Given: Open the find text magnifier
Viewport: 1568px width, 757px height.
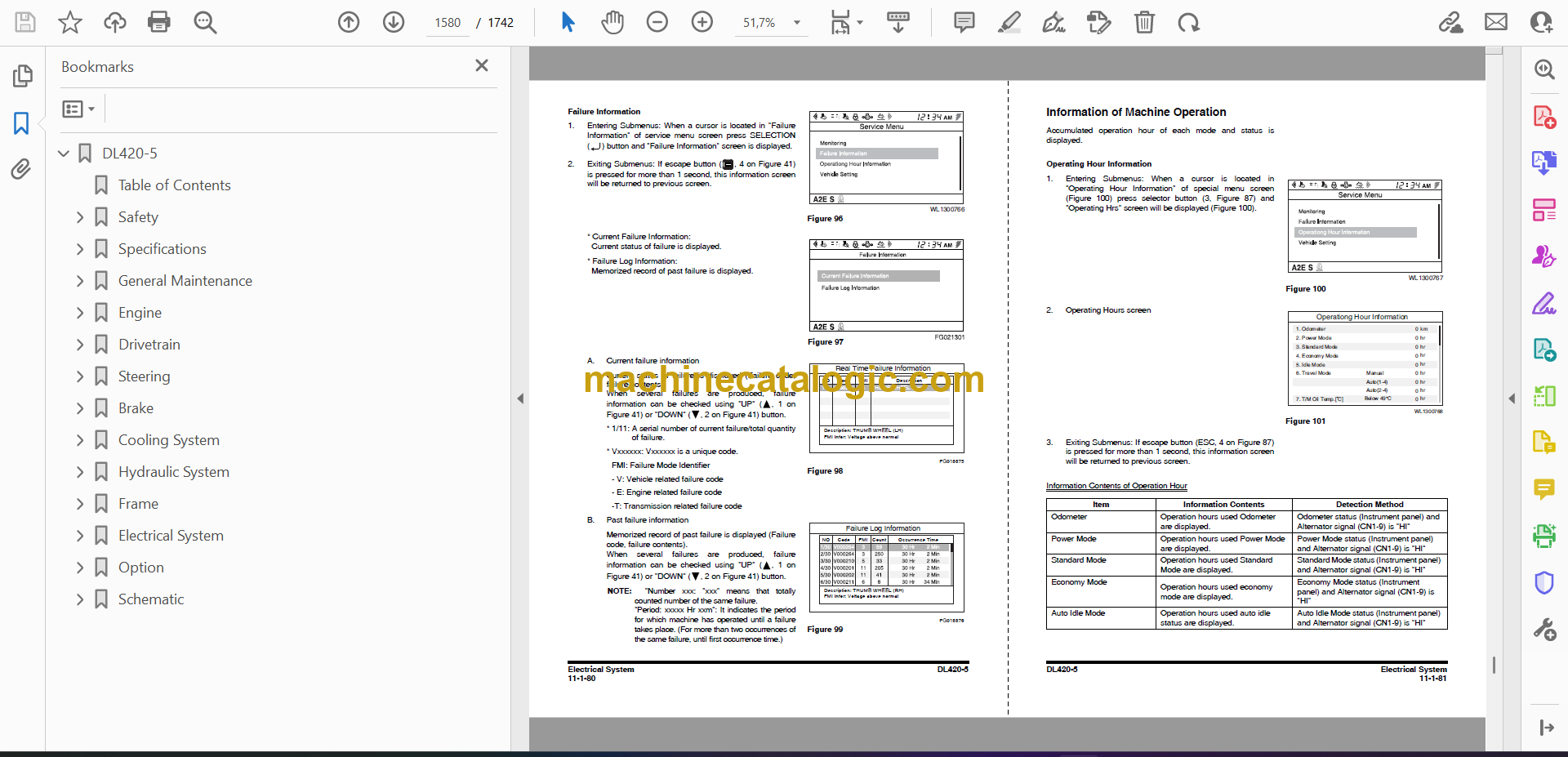Looking at the screenshot, I should [205, 22].
